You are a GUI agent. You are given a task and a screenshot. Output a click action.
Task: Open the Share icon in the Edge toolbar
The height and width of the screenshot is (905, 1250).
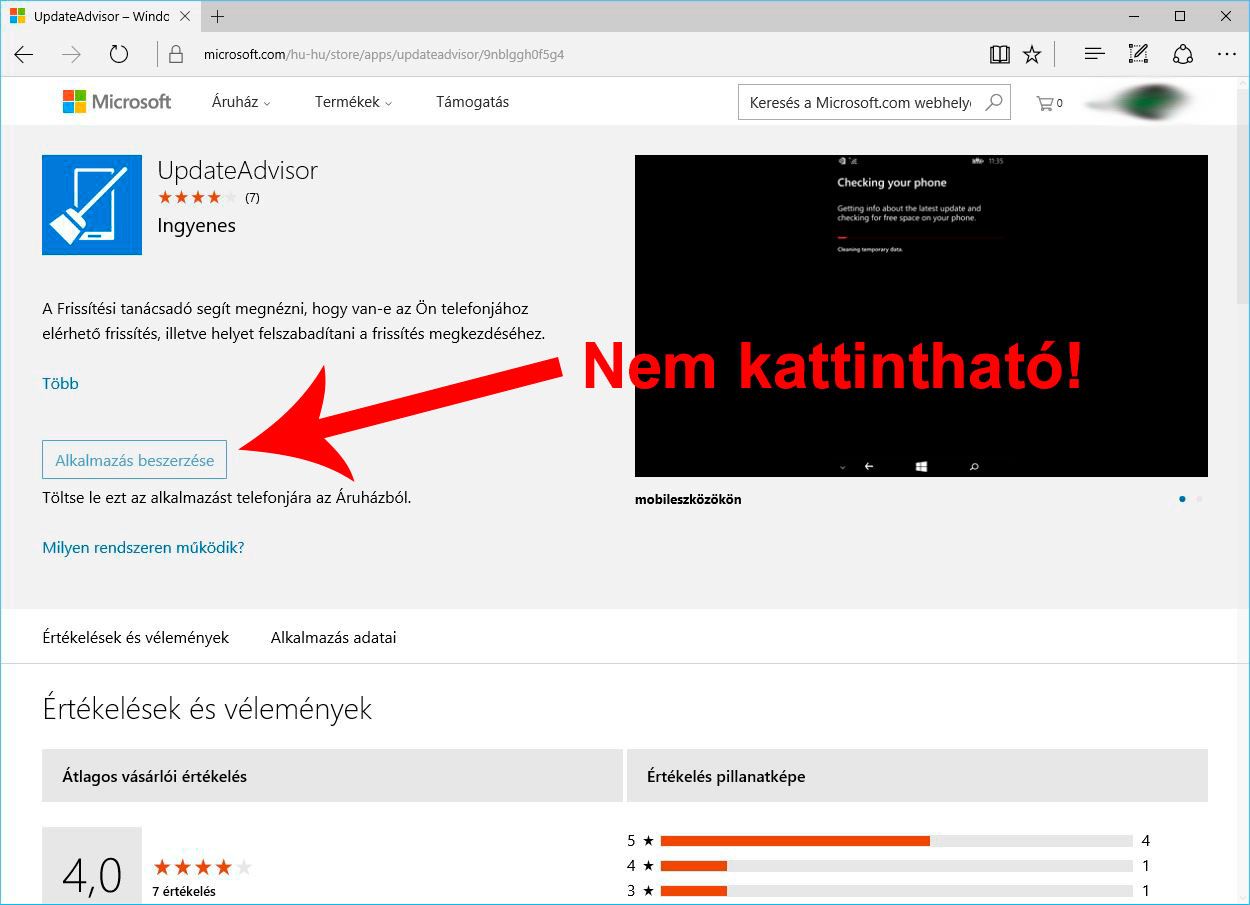click(x=1183, y=55)
